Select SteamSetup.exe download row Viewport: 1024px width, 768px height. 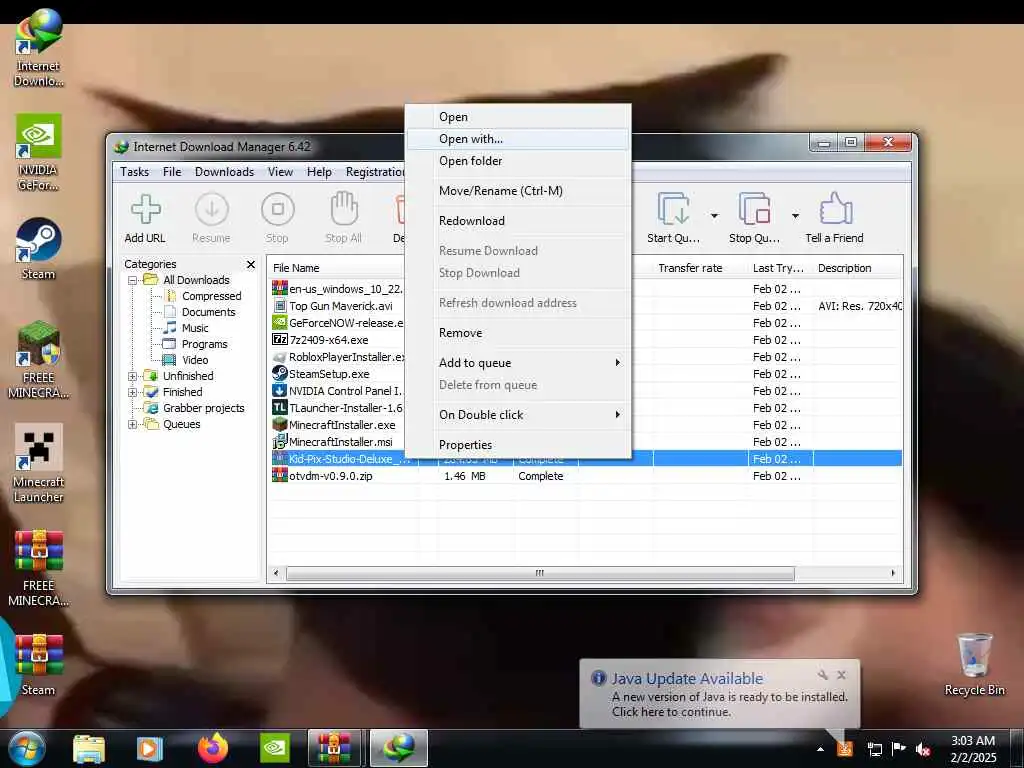click(586, 374)
